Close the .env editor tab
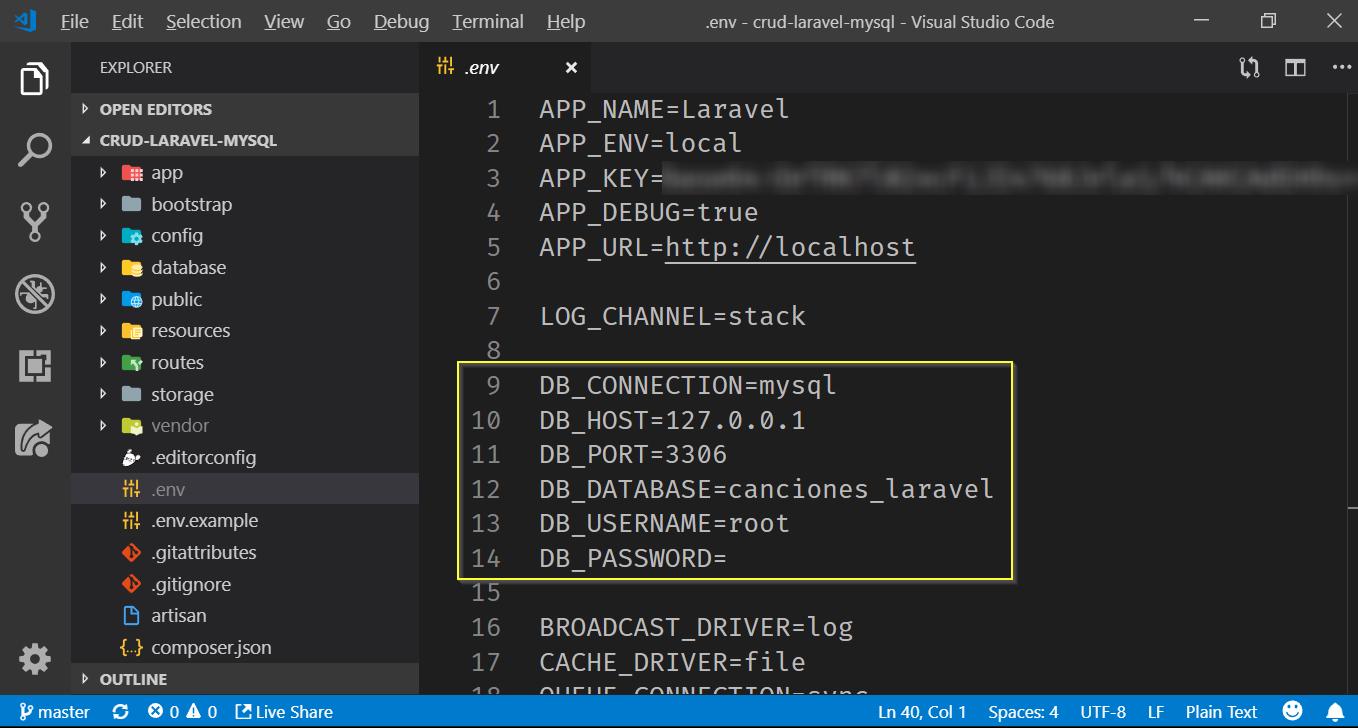The width and height of the screenshot is (1358, 728). (x=571, y=68)
